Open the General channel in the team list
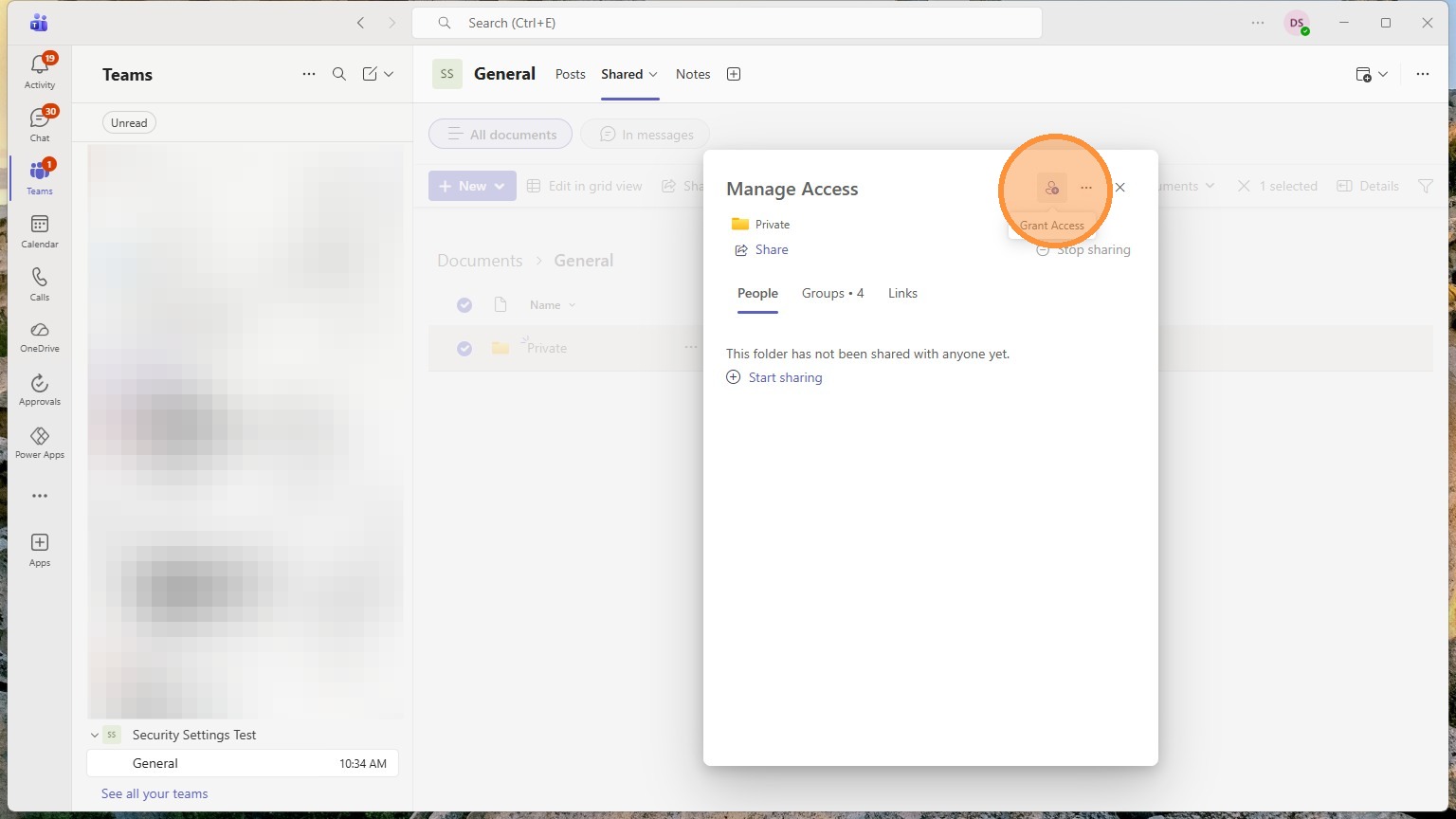 [x=243, y=763]
